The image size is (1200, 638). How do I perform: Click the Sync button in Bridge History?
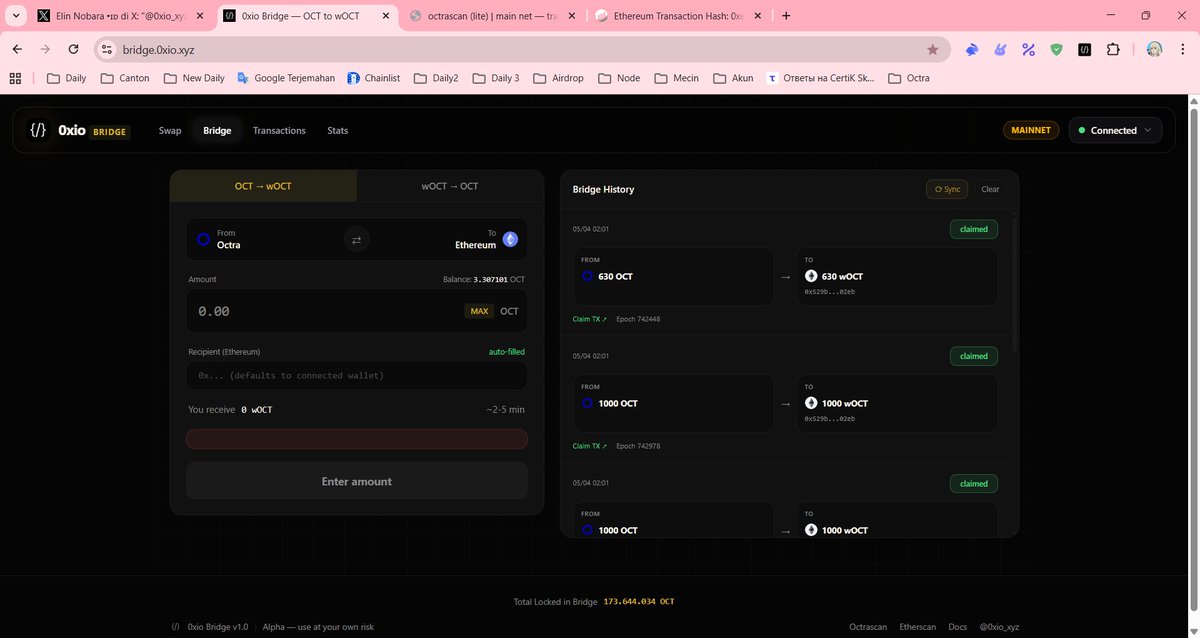pyautogui.click(x=947, y=189)
